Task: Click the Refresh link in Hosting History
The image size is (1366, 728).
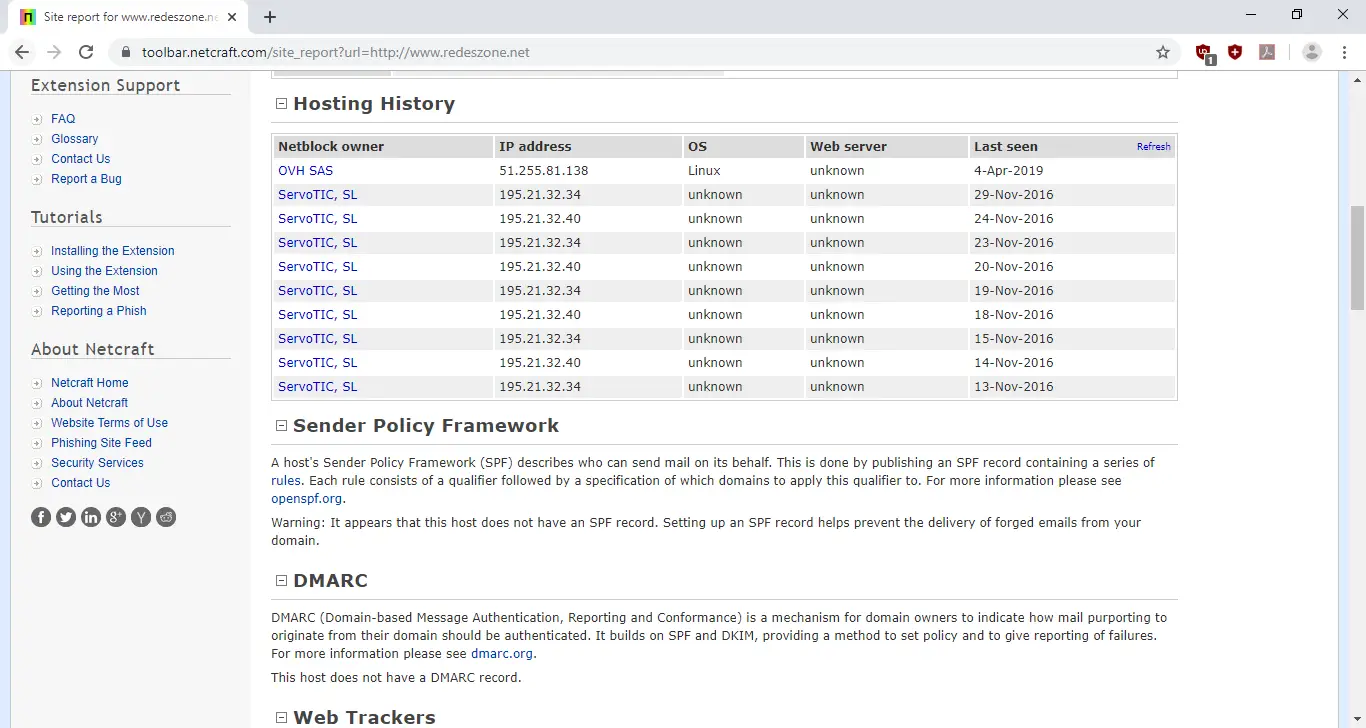Action: (1153, 147)
